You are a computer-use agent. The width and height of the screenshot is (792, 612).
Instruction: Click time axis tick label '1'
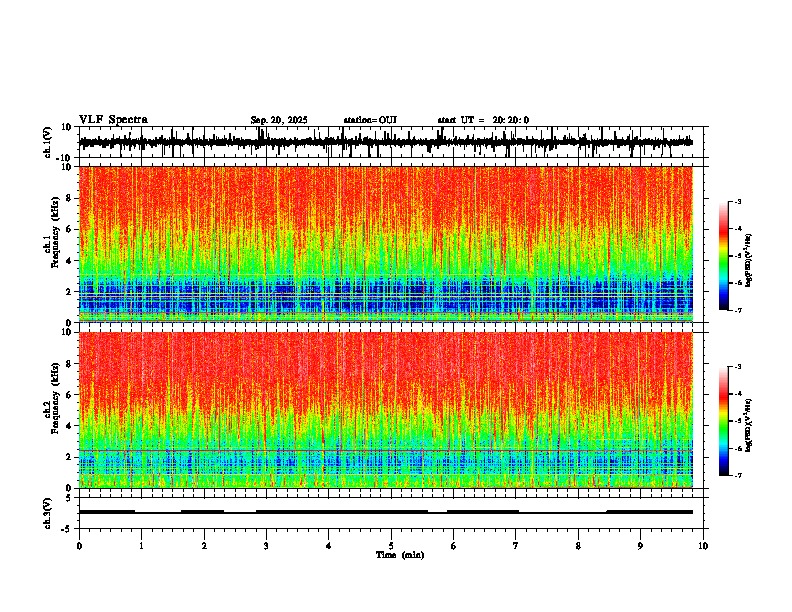(141, 546)
